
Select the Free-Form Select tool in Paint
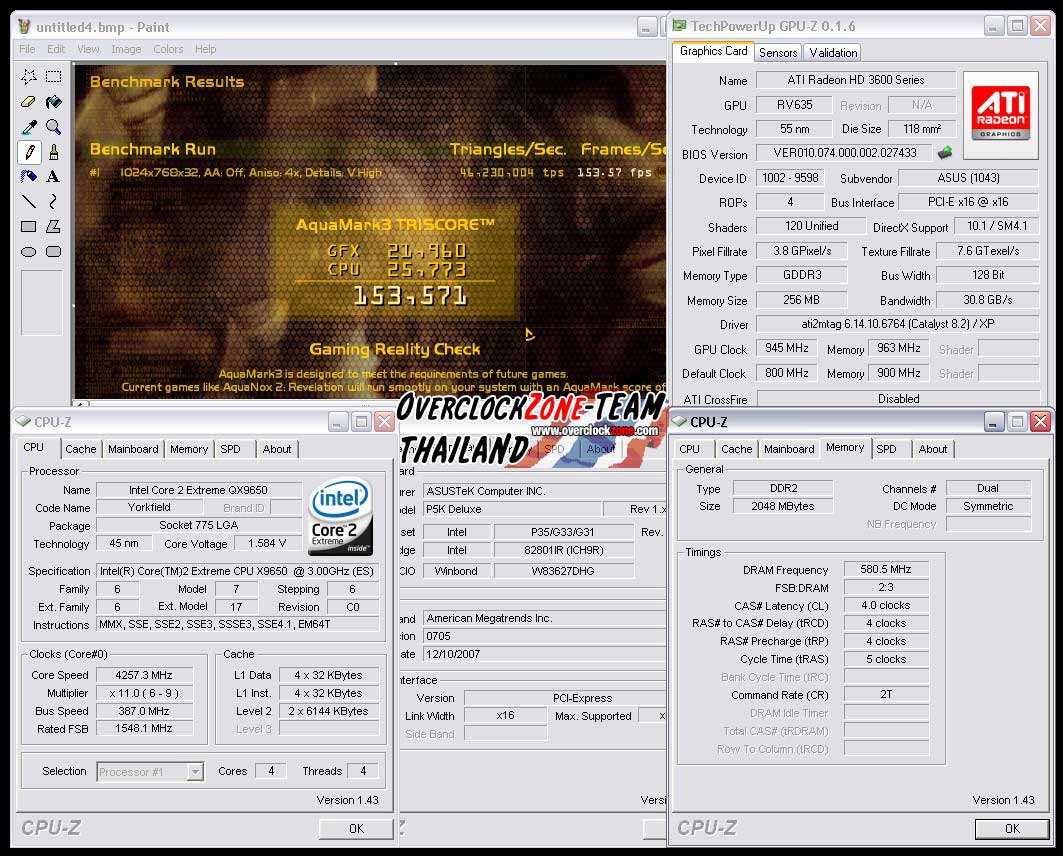click(x=28, y=77)
